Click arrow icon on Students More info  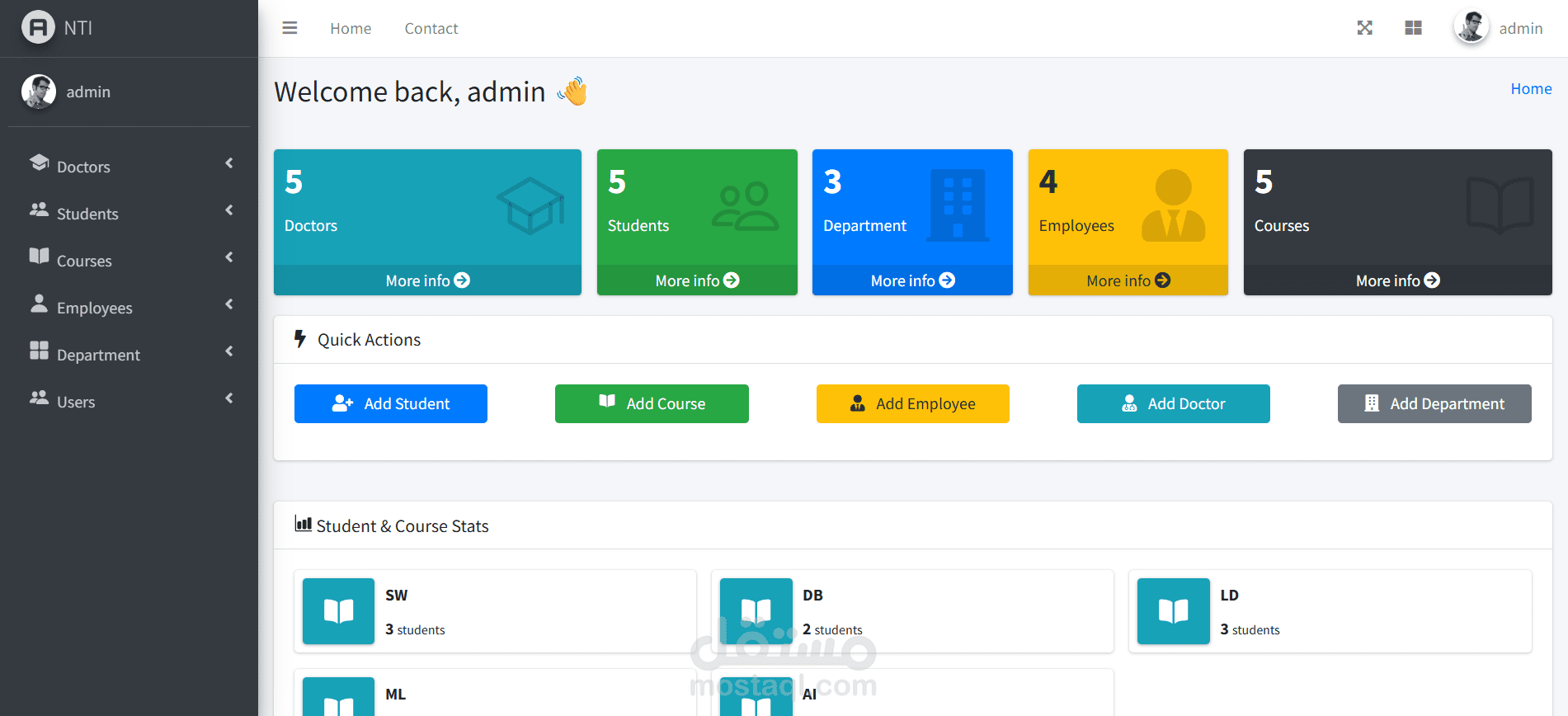pos(732,280)
